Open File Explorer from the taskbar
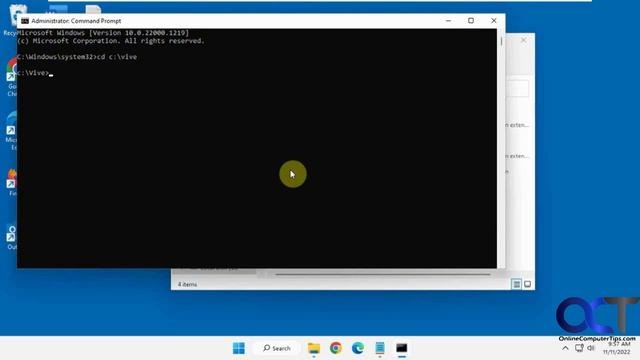640x360 pixels. click(x=314, y=348)
